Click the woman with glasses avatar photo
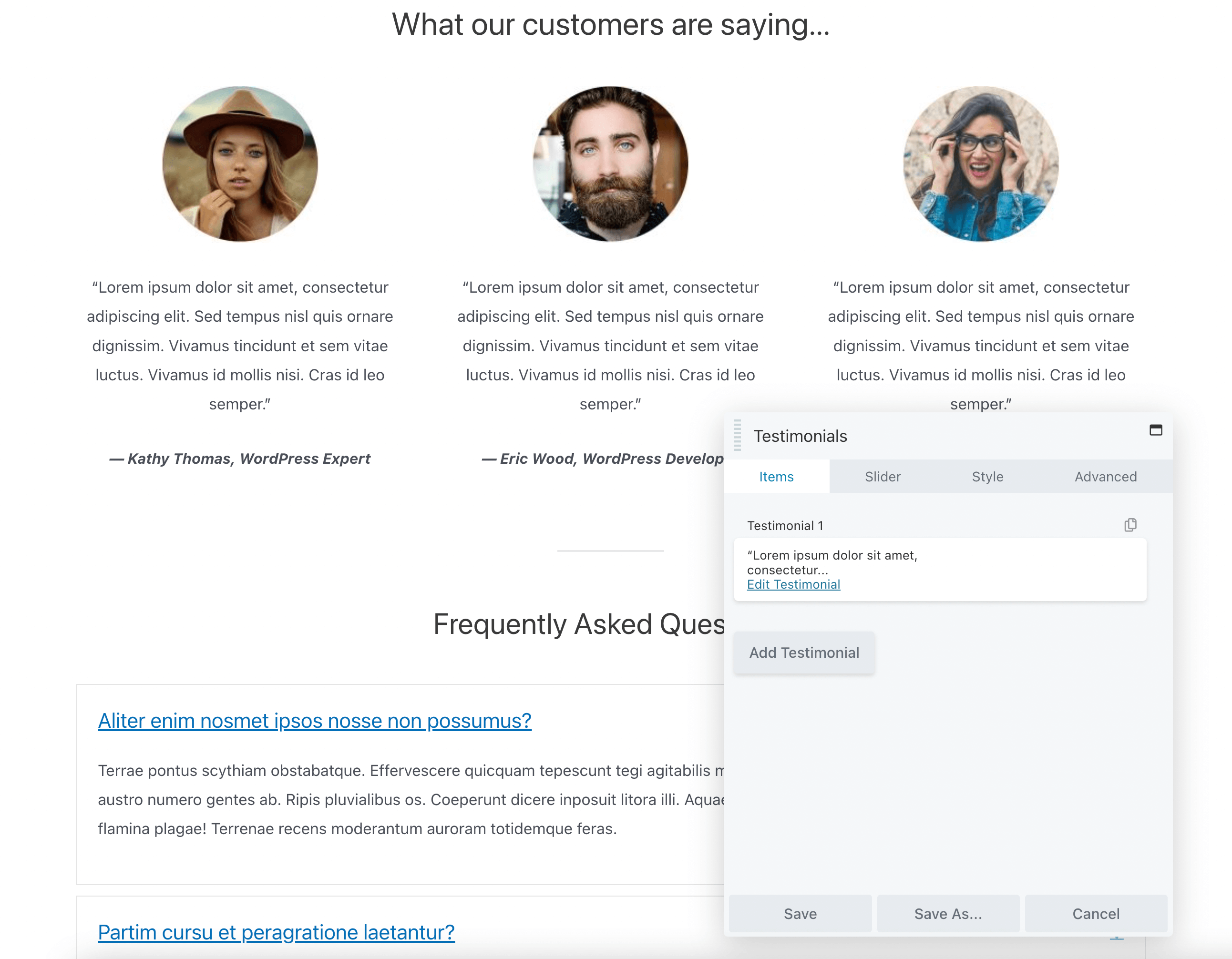 pos(980,163)
